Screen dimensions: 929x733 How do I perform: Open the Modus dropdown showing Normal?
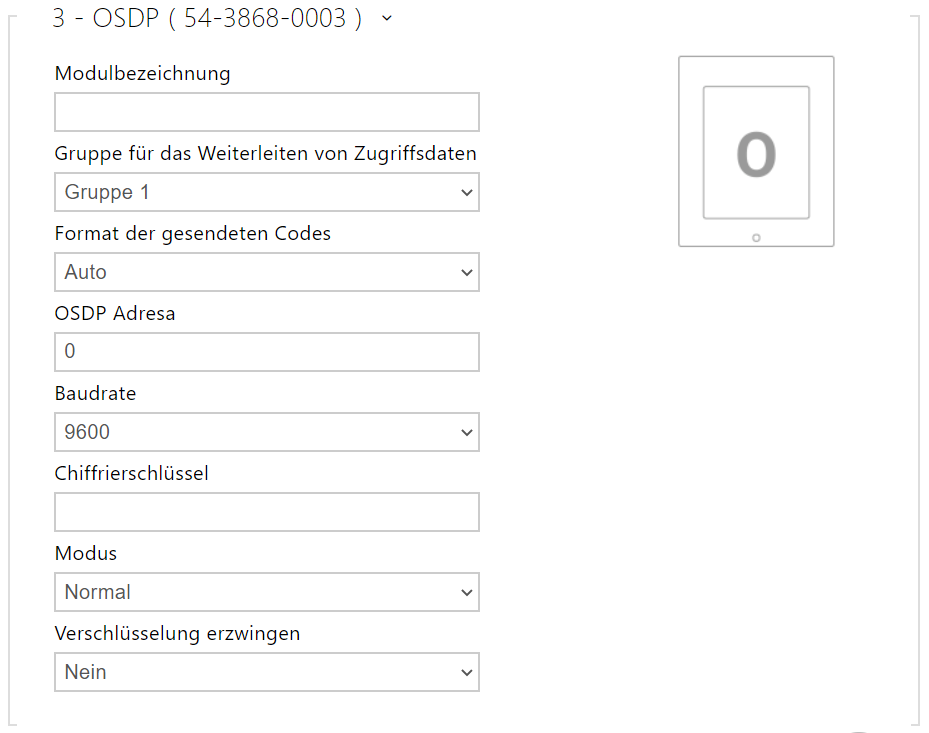(x=267, y=592)
